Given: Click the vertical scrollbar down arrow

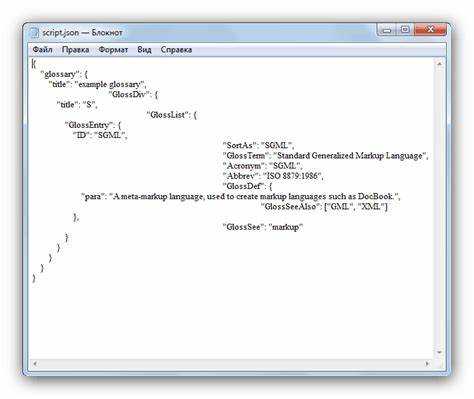Looking at the screenshot, I should (439, 352).
